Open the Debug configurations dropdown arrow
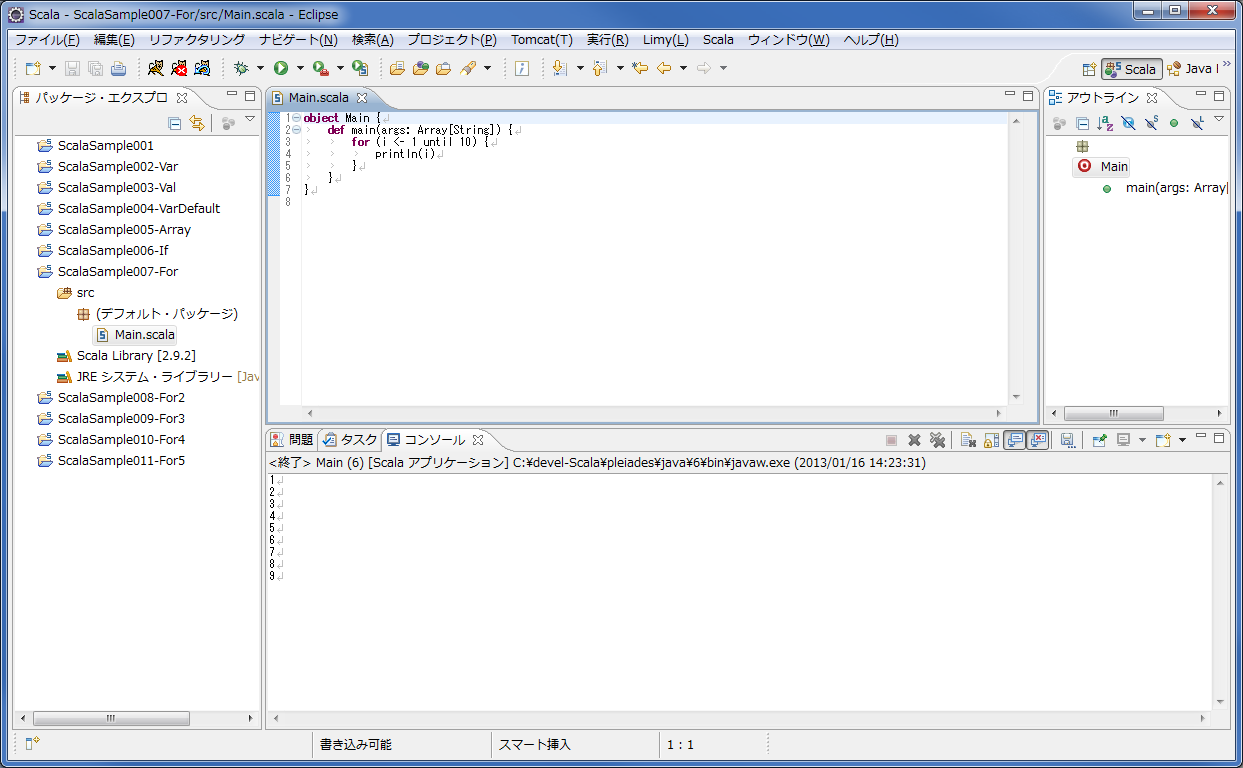The width and height of the screenshot is (1243, 768). coord(260,68)
